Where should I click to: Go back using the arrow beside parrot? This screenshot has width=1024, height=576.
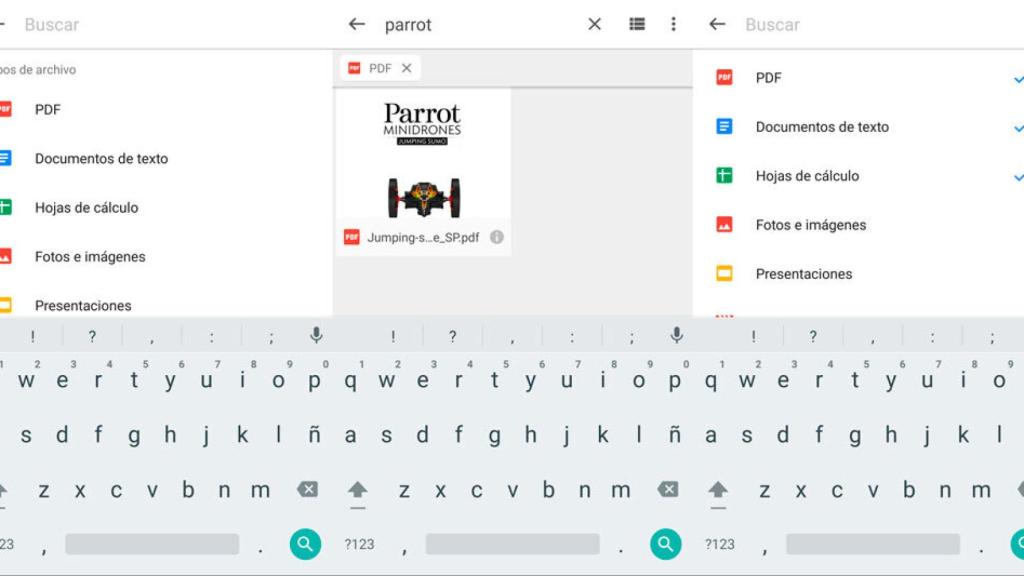tap(356, 24)
